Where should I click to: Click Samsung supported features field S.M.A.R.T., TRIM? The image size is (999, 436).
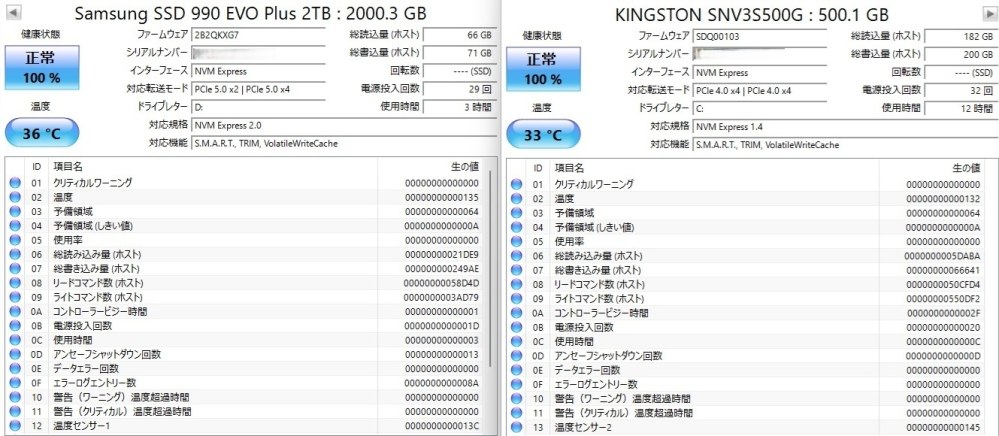click(343, 143)
